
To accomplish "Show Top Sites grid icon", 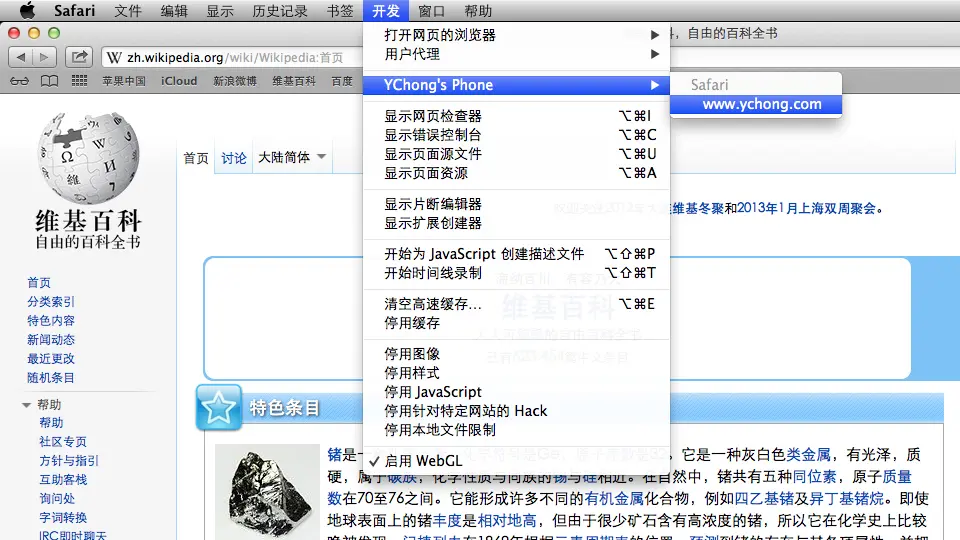I will 79,81.
